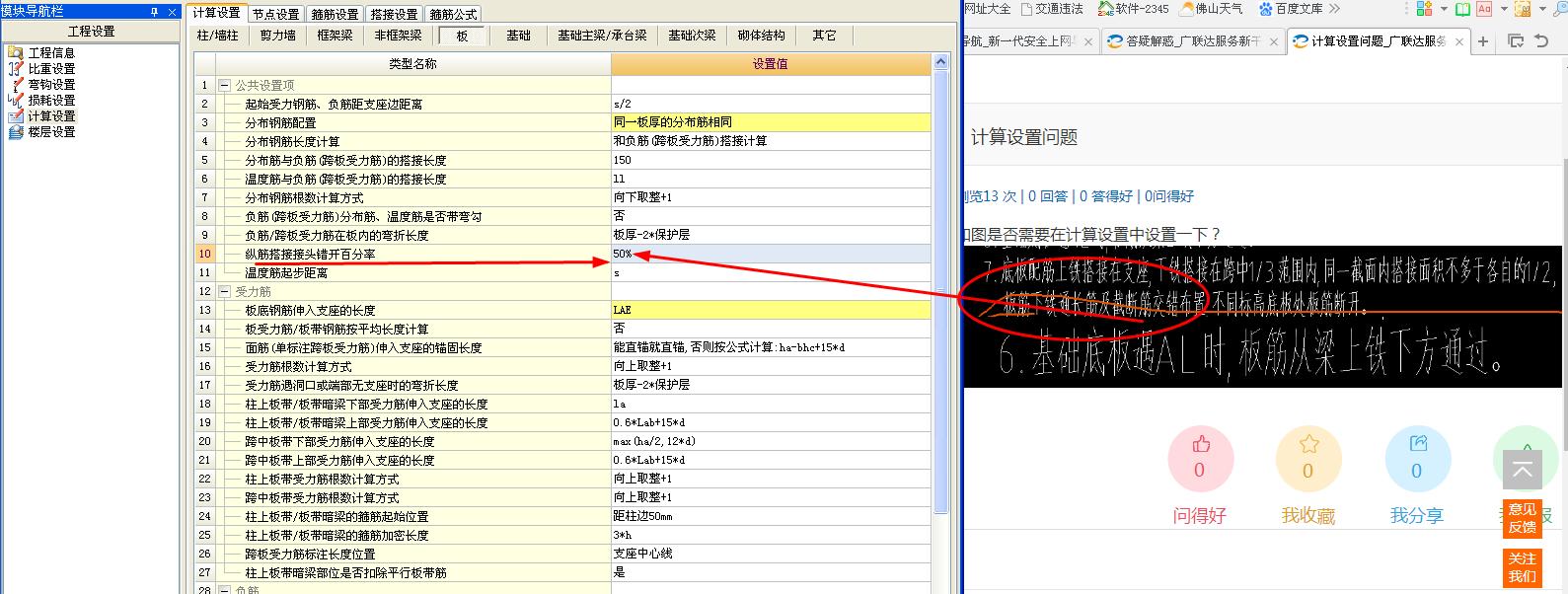Open a new browser tab
Screen dimensions: 1568x594
coord(1483,41)
